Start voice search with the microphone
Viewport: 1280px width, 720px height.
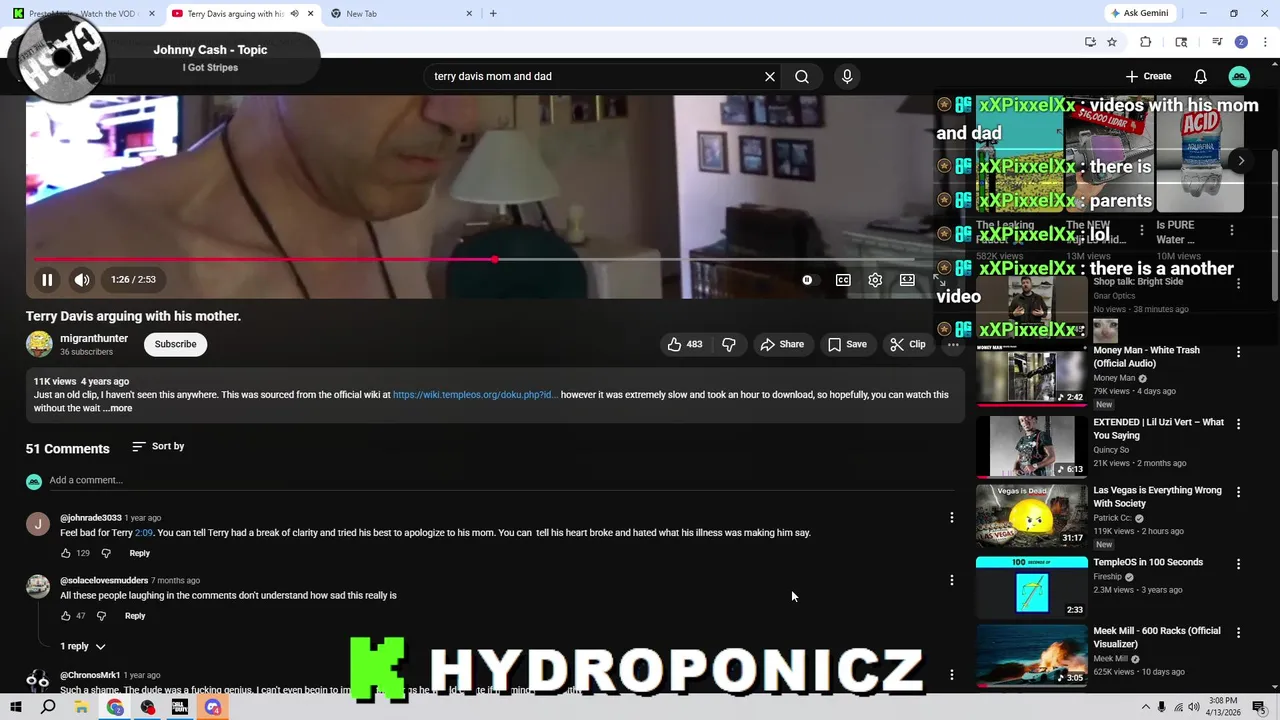(847, 76)
